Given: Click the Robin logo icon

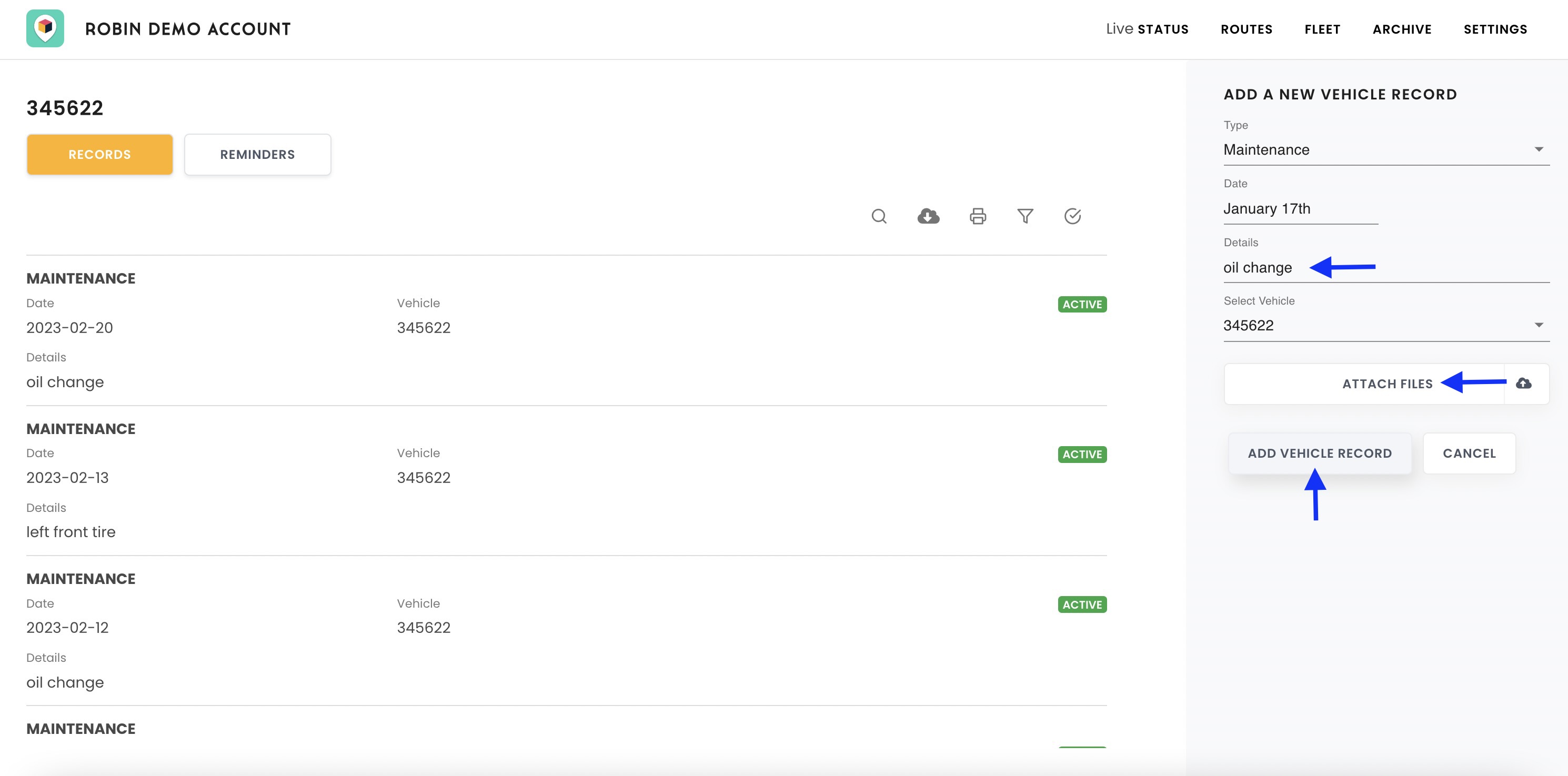Looking at the screenshot, I should coord(45,28).
